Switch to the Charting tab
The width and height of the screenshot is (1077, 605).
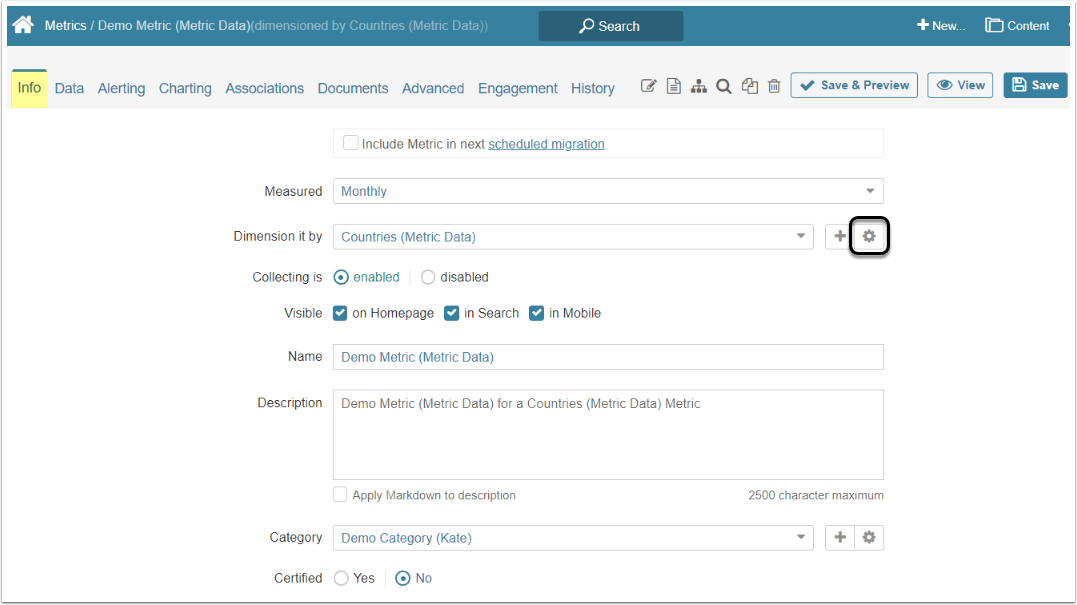coord(185,88)
